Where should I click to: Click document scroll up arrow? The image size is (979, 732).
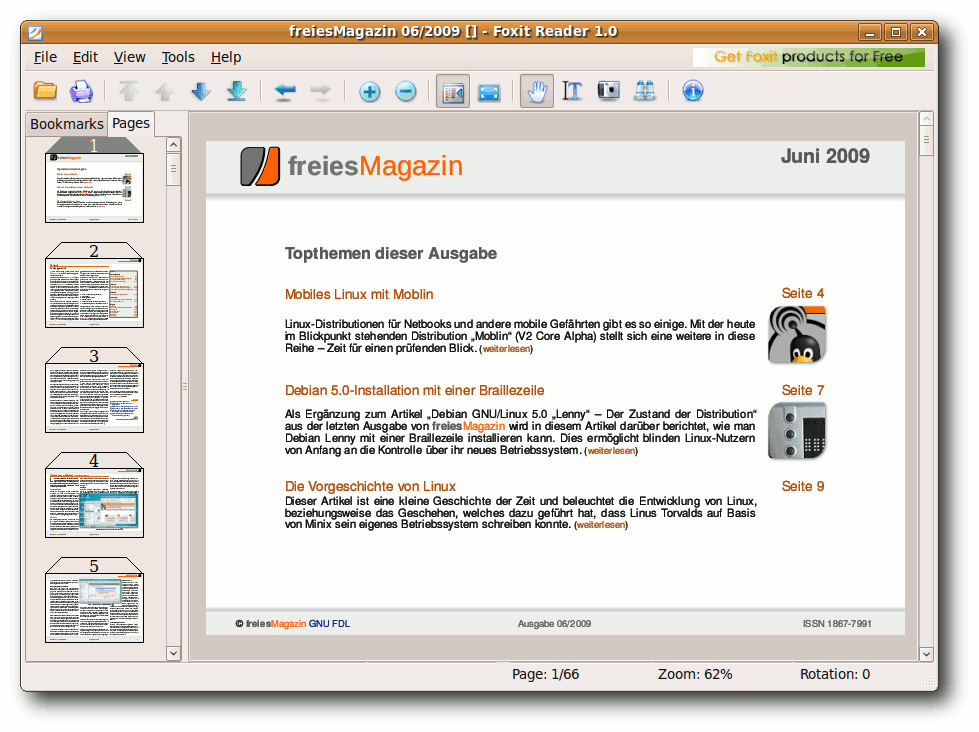click(927, 119)
